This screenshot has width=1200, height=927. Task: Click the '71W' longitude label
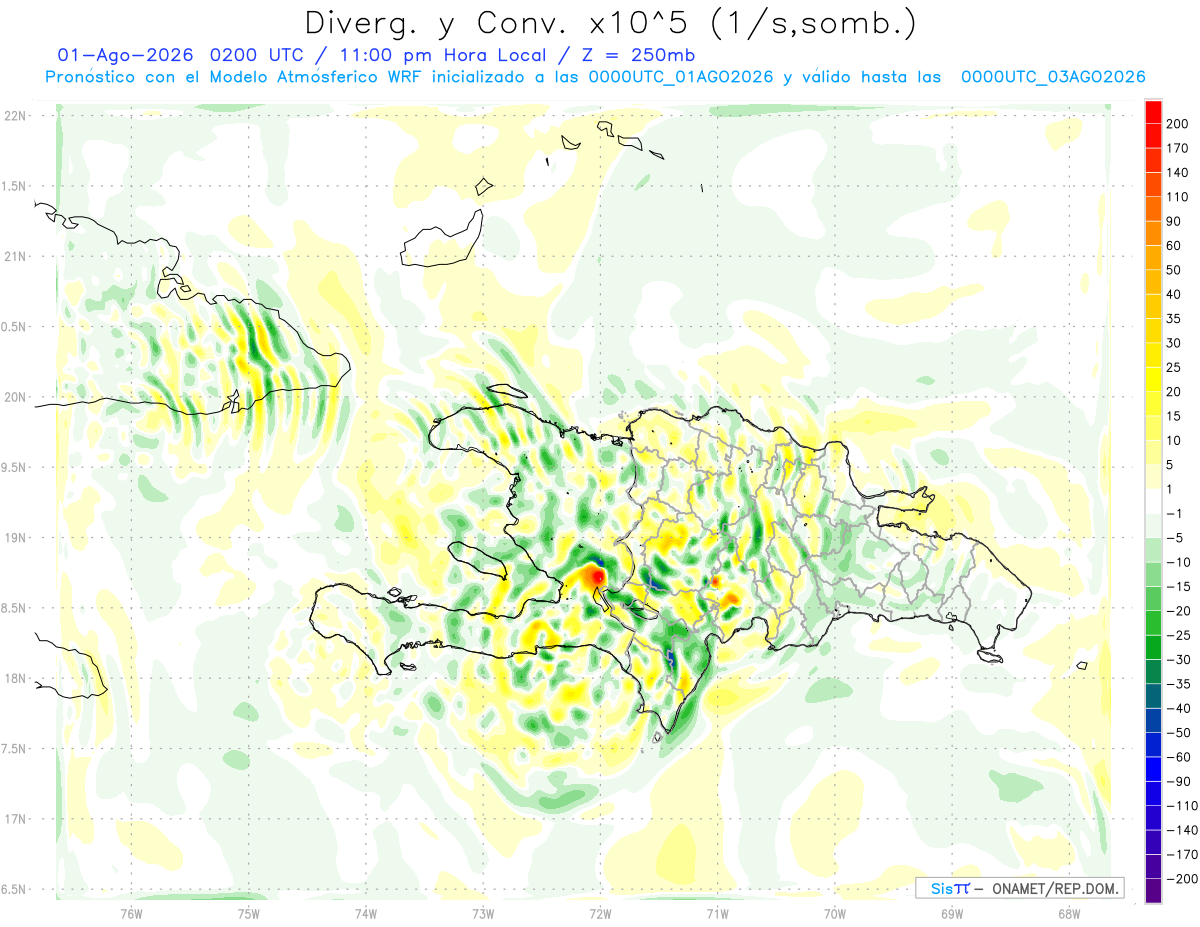(x=717, y=913)
